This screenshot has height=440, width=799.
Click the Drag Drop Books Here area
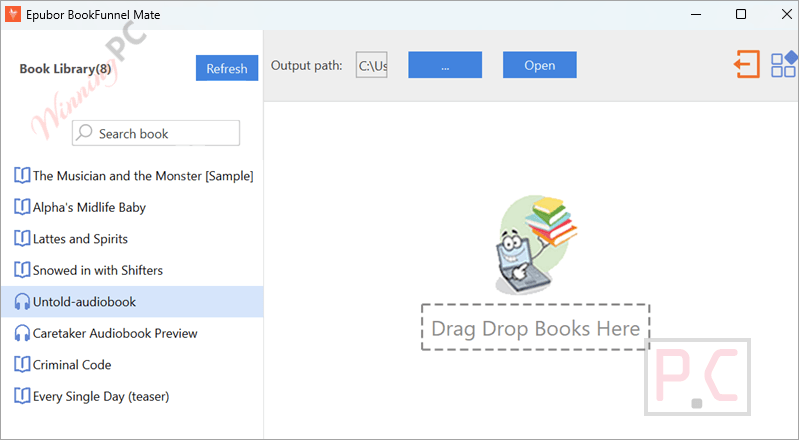point(536,327)
